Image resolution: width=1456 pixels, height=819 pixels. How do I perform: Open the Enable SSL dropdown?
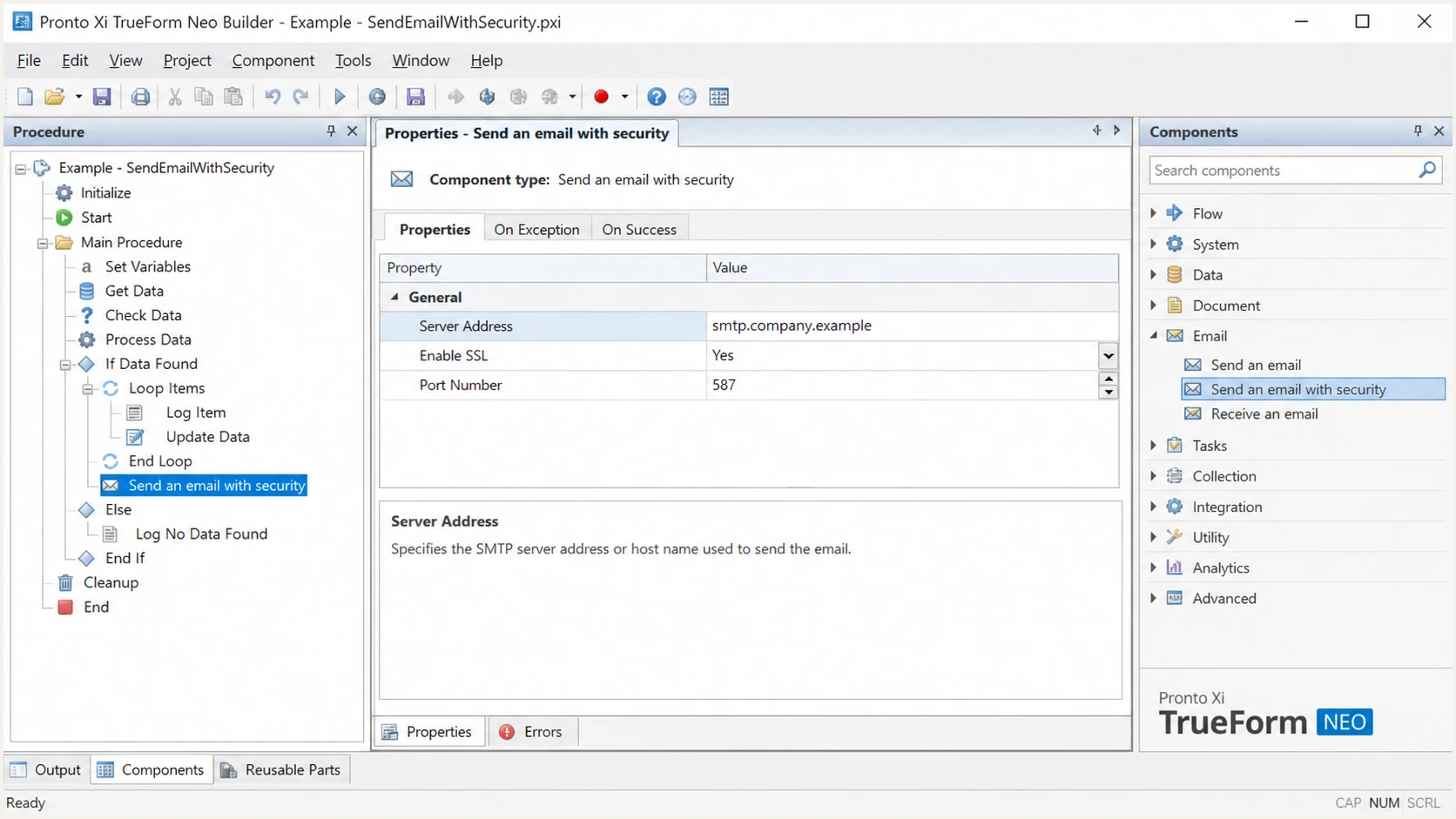[1108, 355]
